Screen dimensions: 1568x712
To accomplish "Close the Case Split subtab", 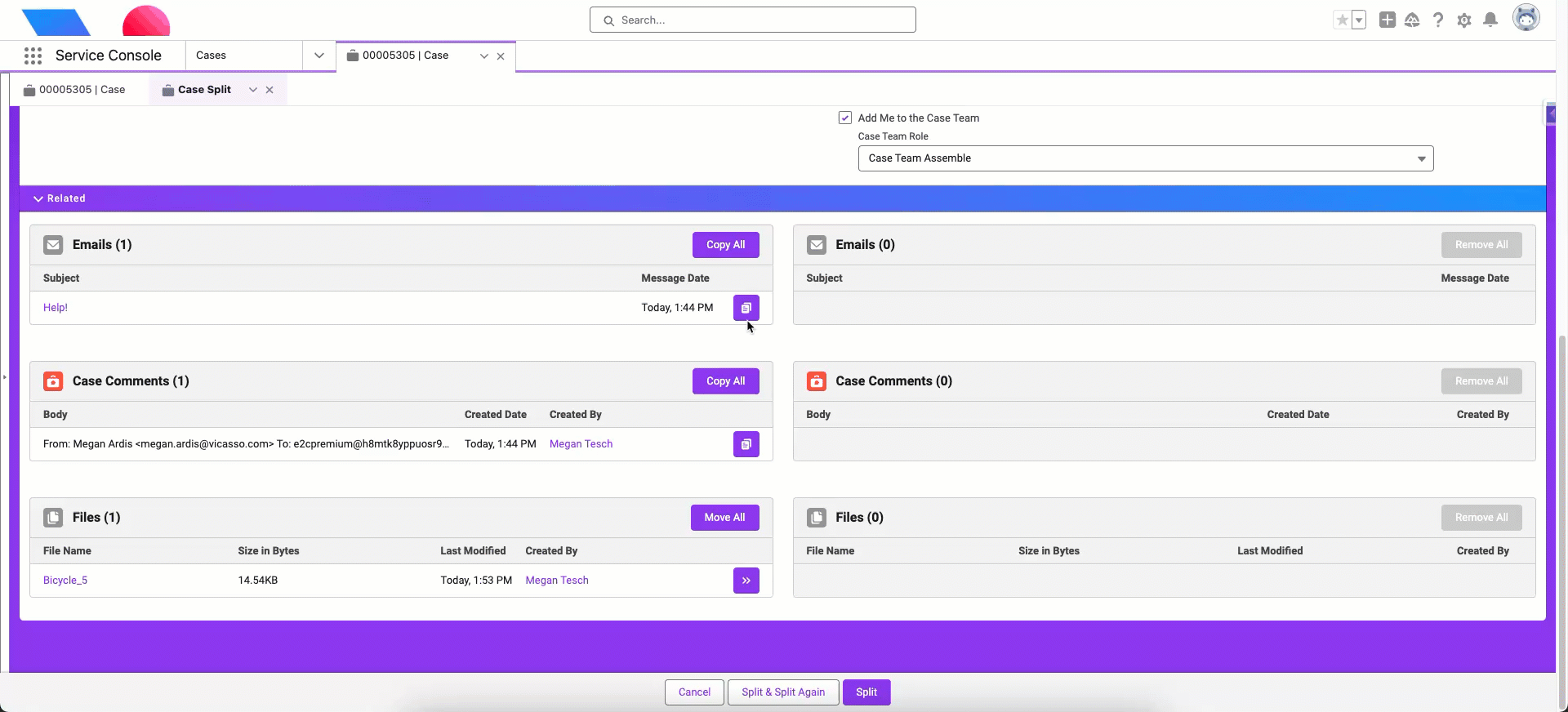I will coord(269,90).
